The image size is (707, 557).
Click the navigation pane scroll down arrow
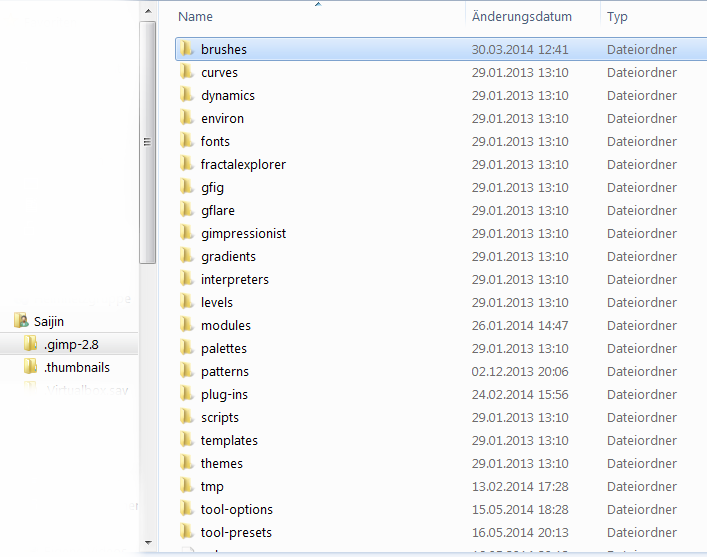pyautogui.click(x=148, y=543)
